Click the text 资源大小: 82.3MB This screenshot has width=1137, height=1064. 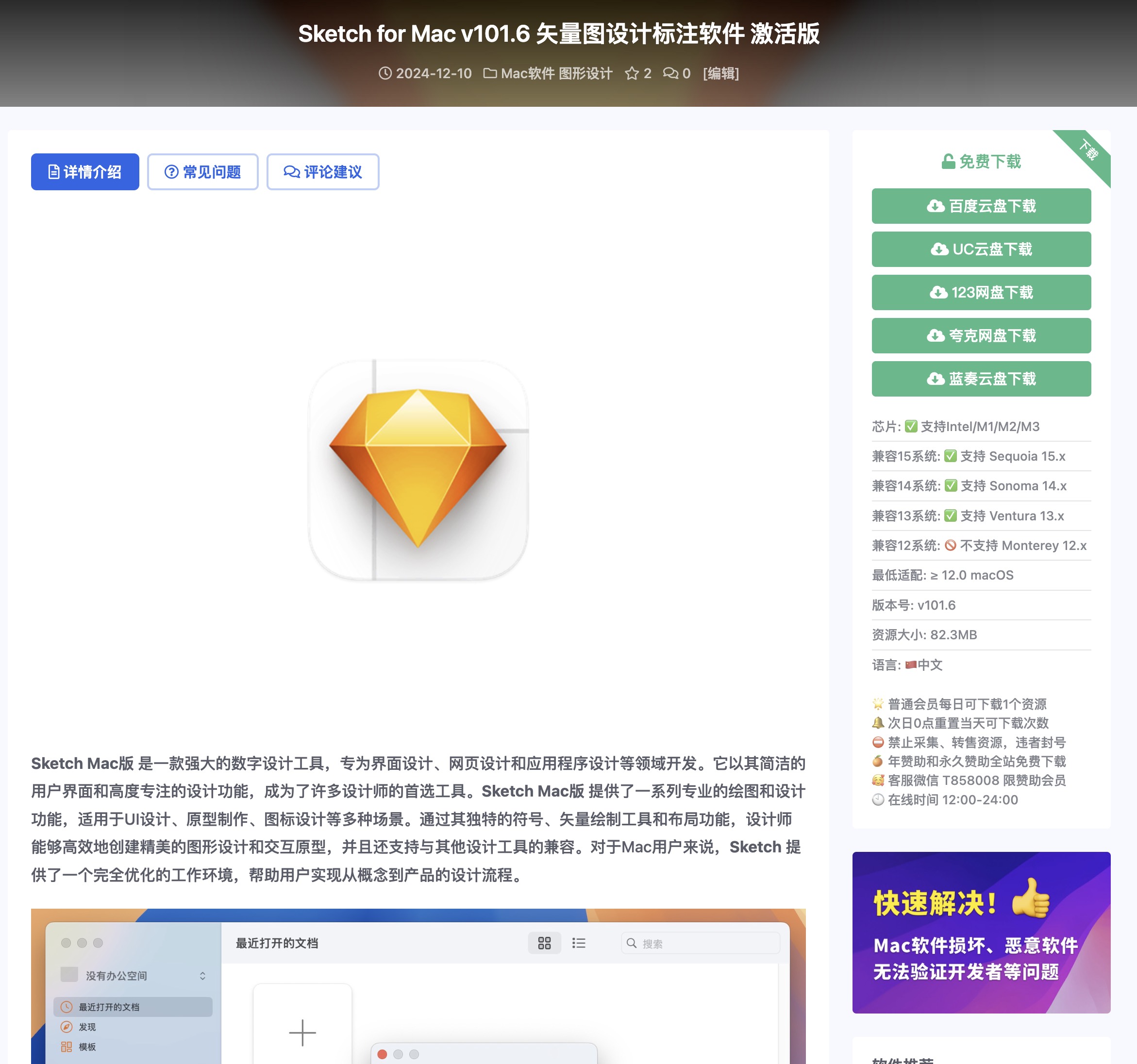click(x=924, y=634)
